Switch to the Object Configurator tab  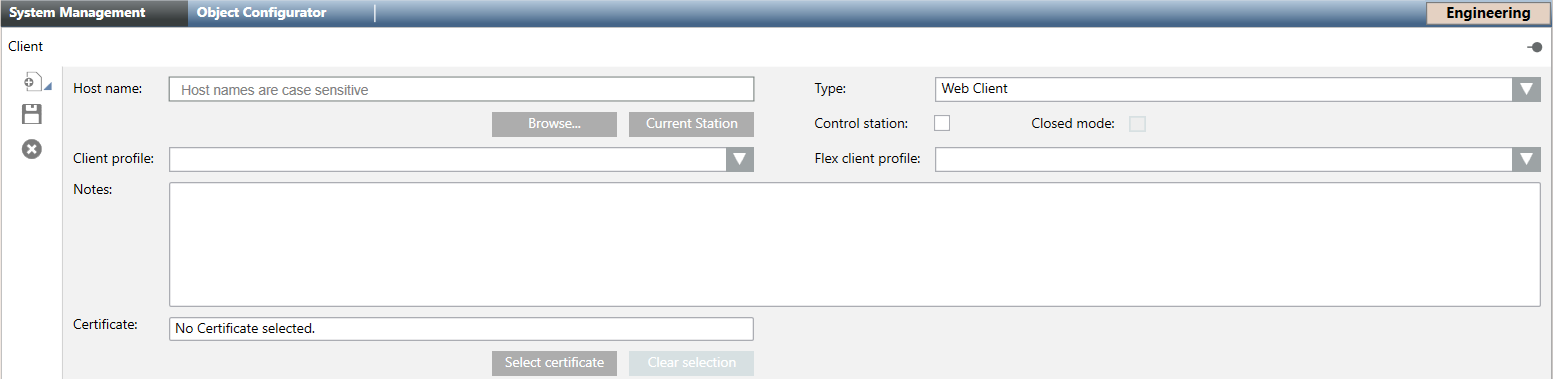(262, 13)
